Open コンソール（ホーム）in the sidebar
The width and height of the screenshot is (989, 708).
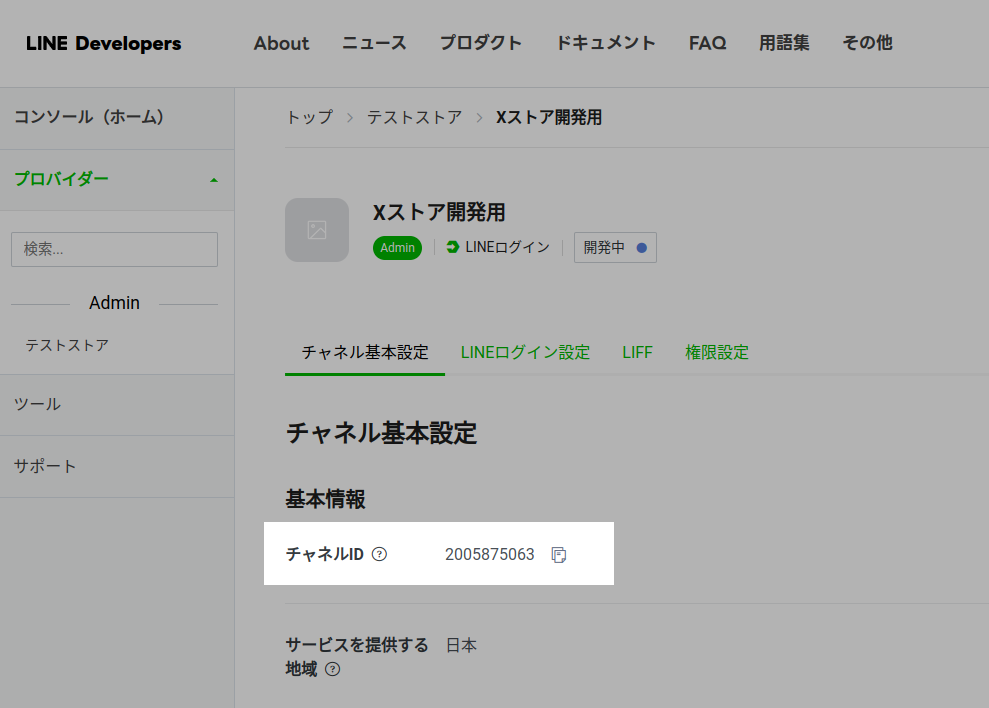(117, 118)
